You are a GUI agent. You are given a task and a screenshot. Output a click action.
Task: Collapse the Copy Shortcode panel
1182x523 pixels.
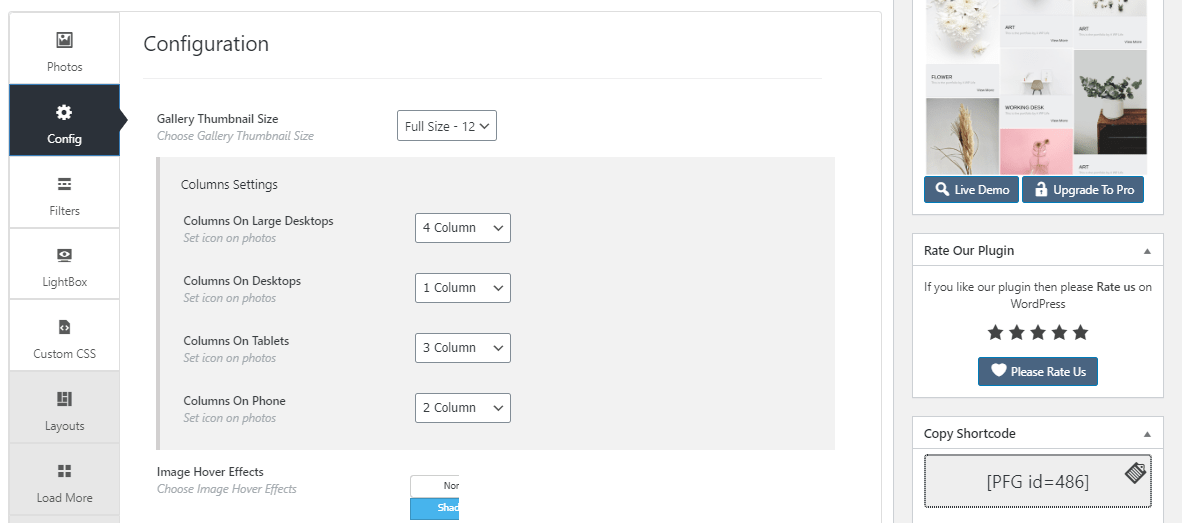(x=1147, y=434)
